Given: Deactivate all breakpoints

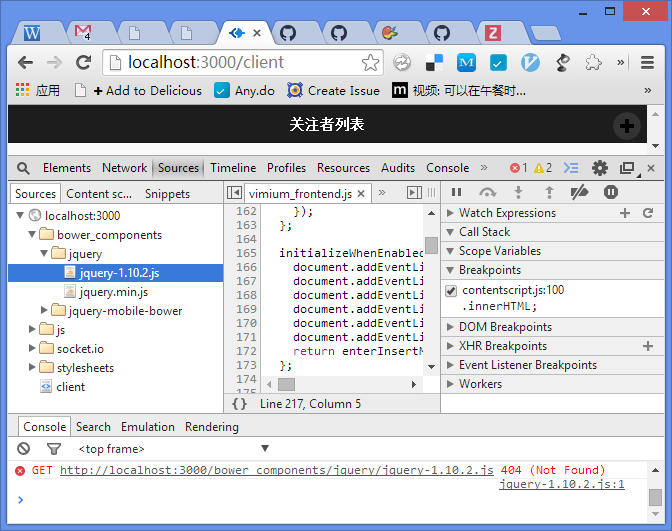Looking at the screenshot, I should pos(579,192).
